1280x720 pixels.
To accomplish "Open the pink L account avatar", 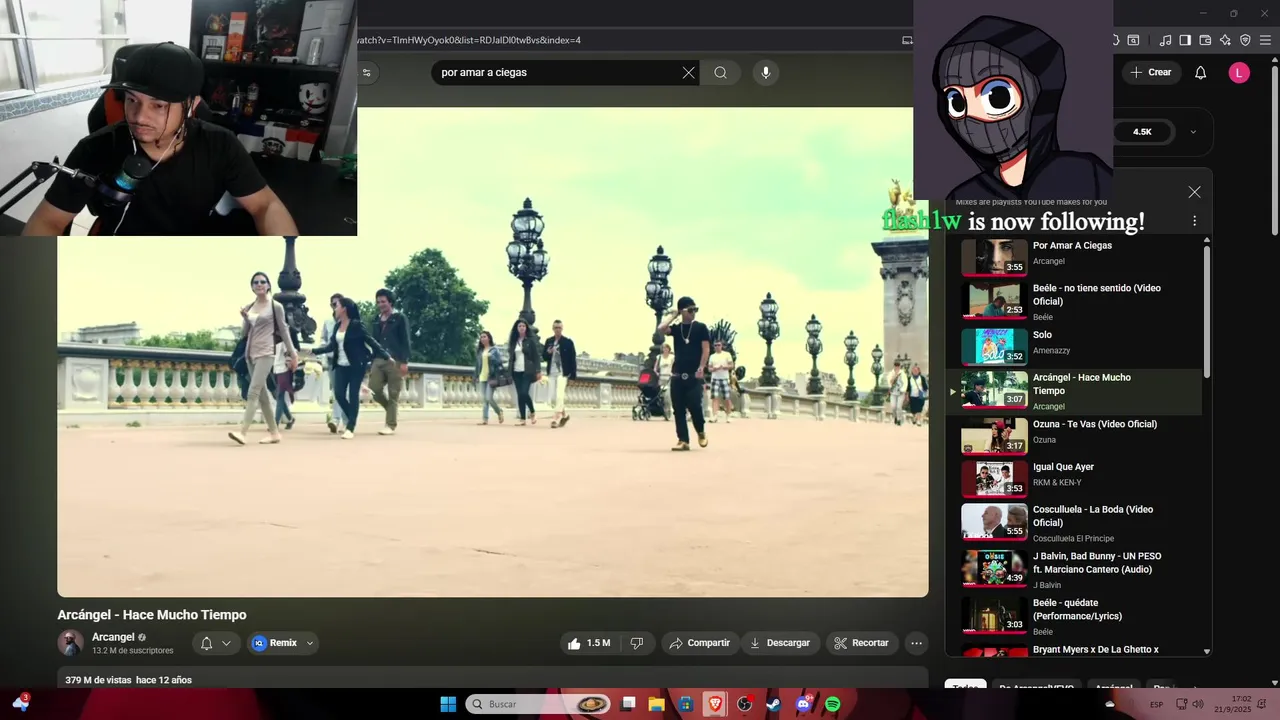I will click(x=1239, y=72).
